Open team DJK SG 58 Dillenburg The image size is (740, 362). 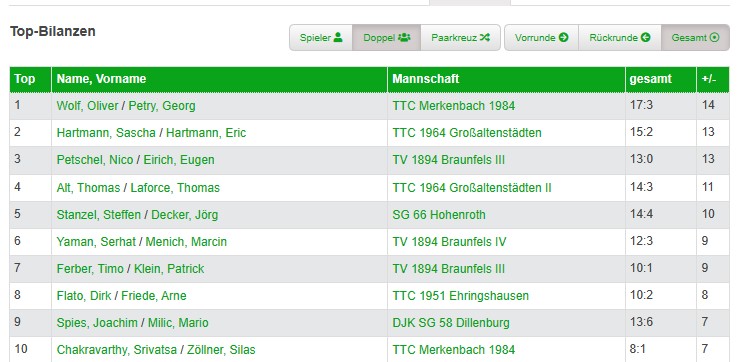point(451,323)
